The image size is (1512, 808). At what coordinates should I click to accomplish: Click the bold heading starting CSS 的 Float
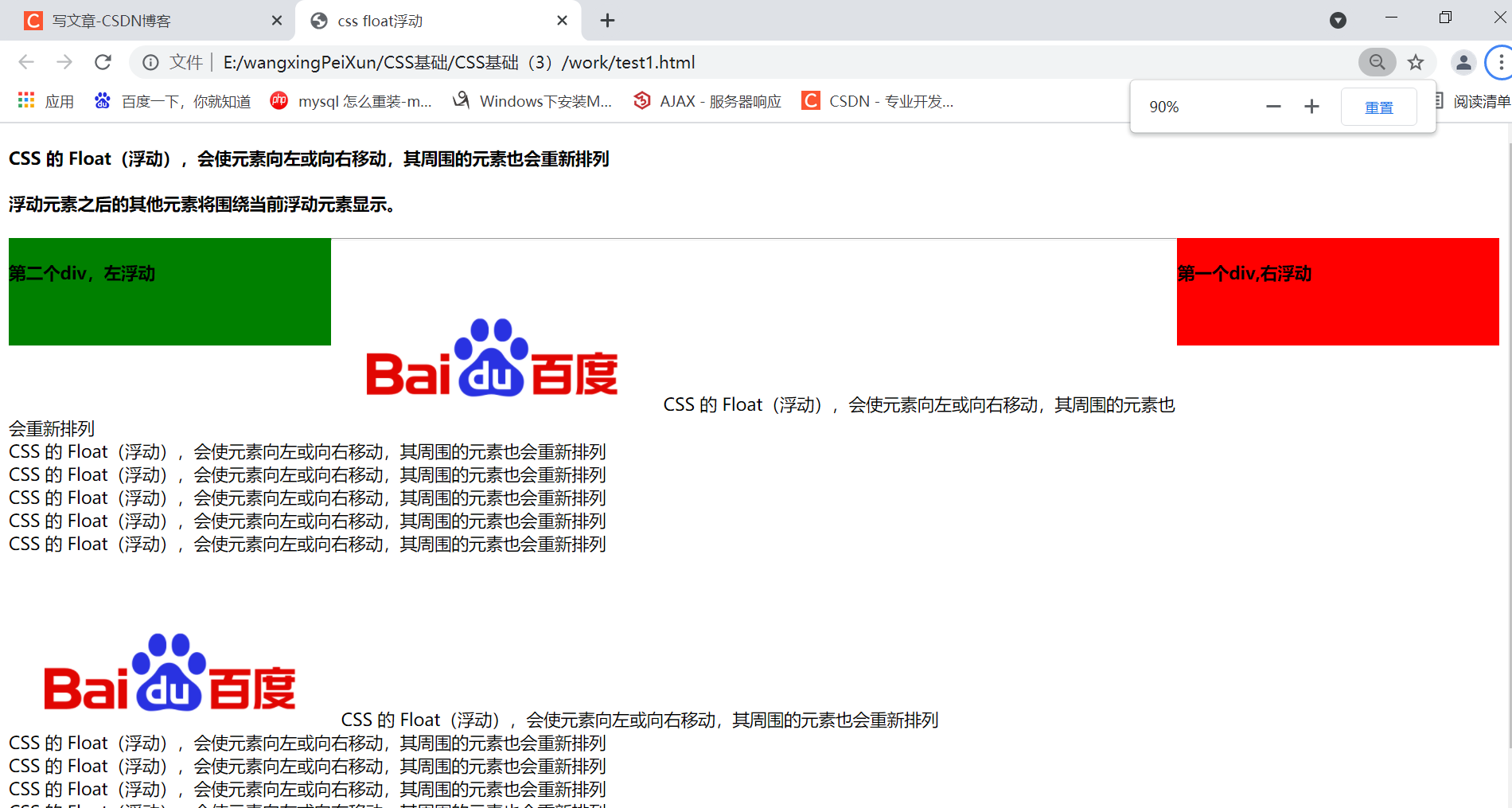(x=309, y=159)
